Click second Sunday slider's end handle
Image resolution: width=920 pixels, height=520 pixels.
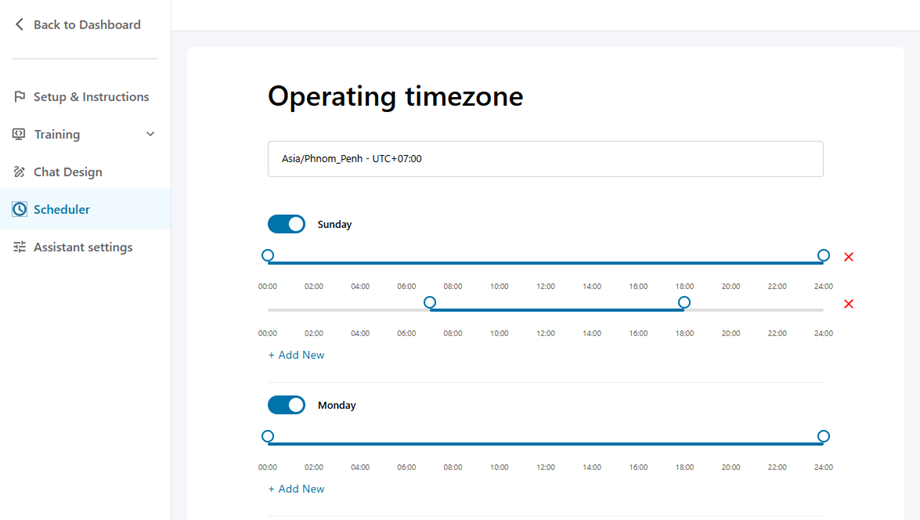(x=684, y=302)
